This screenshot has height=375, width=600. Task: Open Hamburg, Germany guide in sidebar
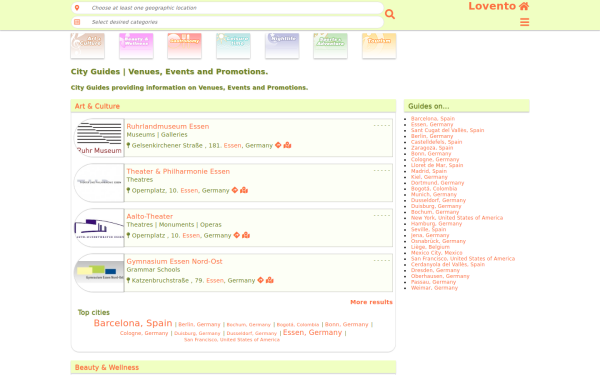[437, 223]
